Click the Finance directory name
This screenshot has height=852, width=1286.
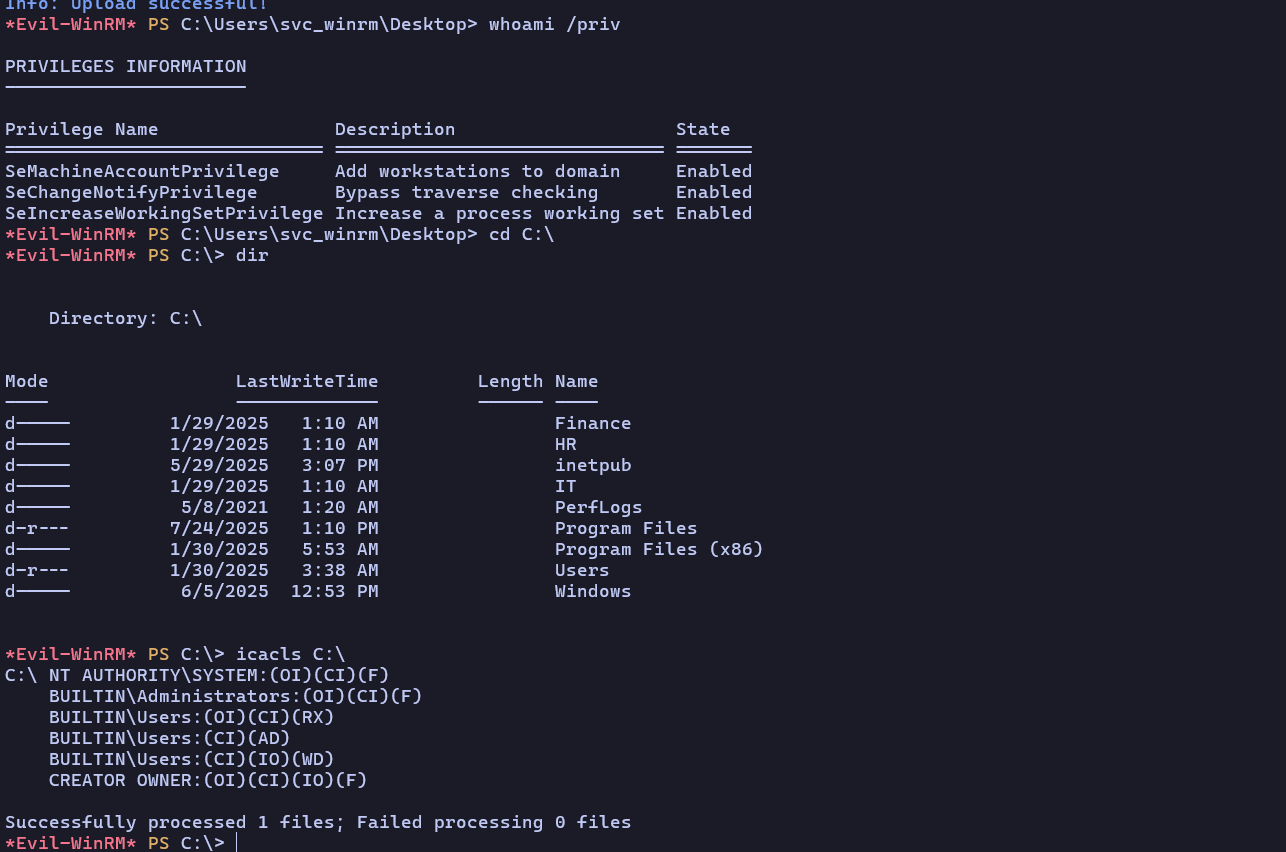(593, 423)
